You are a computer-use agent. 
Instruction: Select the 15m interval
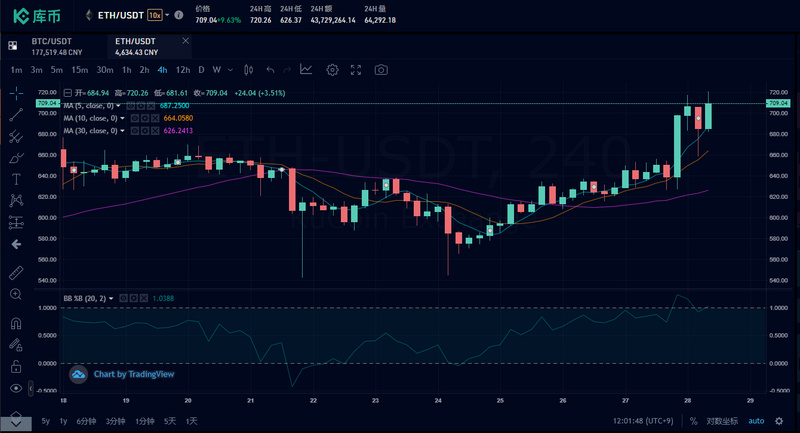[80, 70]
